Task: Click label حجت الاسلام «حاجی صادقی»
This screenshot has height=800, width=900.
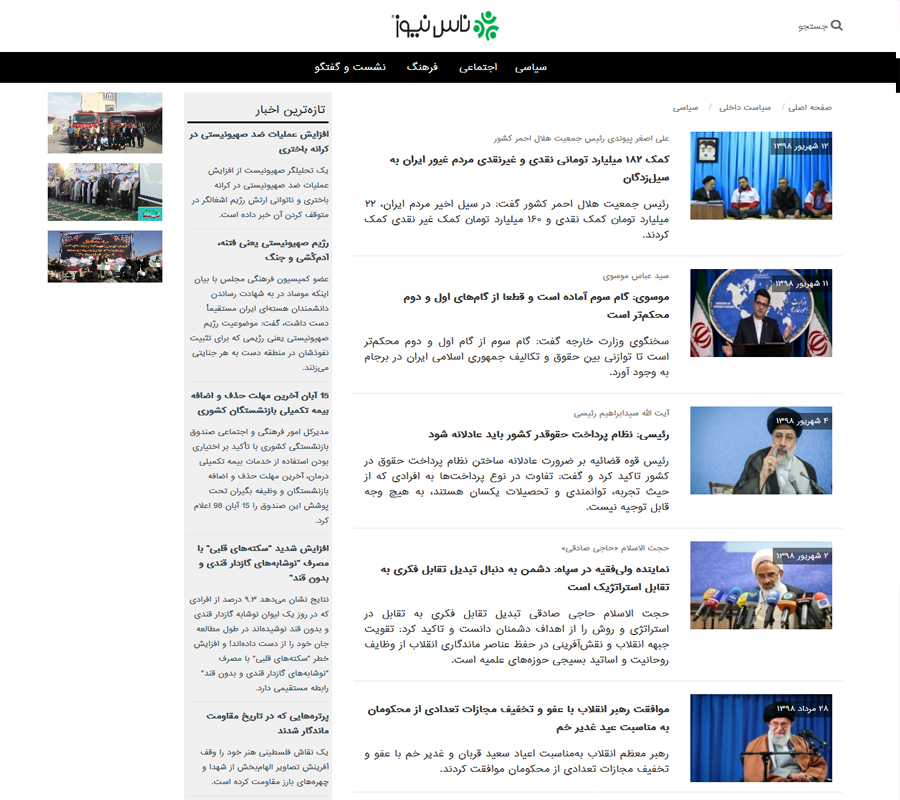Action: (x=615, y=548)
